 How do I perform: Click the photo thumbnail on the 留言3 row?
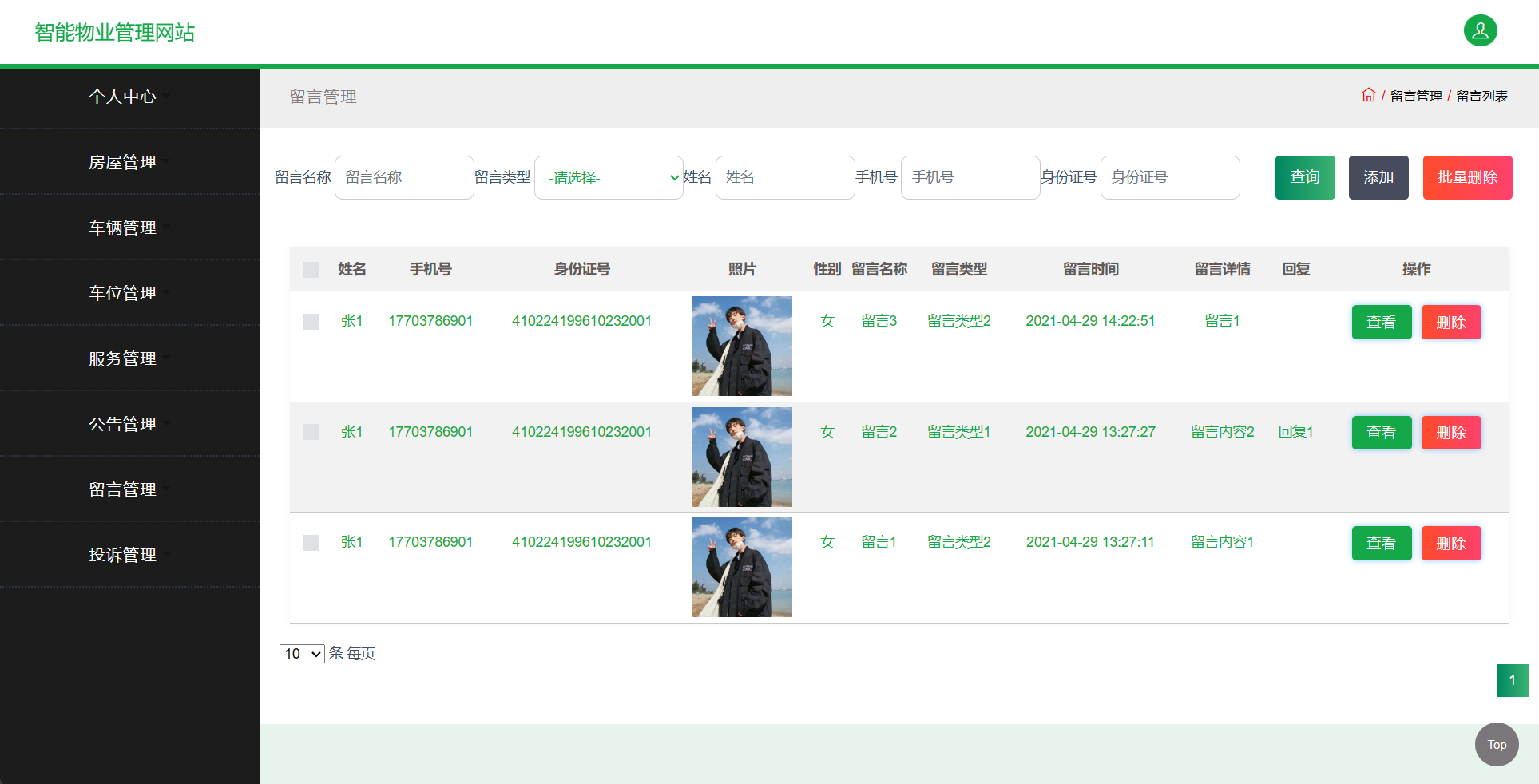point(742,346)
